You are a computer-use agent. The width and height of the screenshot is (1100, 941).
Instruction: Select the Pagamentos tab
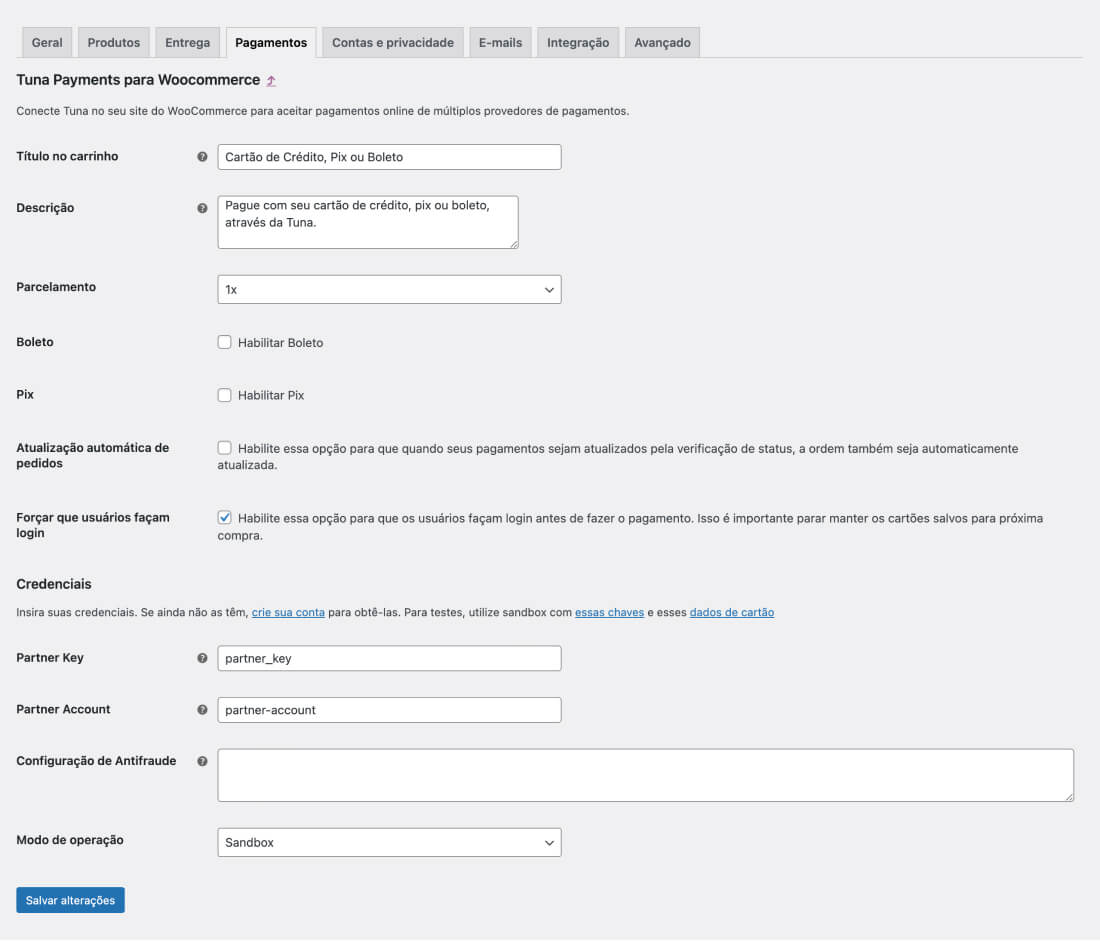point(271,43)
